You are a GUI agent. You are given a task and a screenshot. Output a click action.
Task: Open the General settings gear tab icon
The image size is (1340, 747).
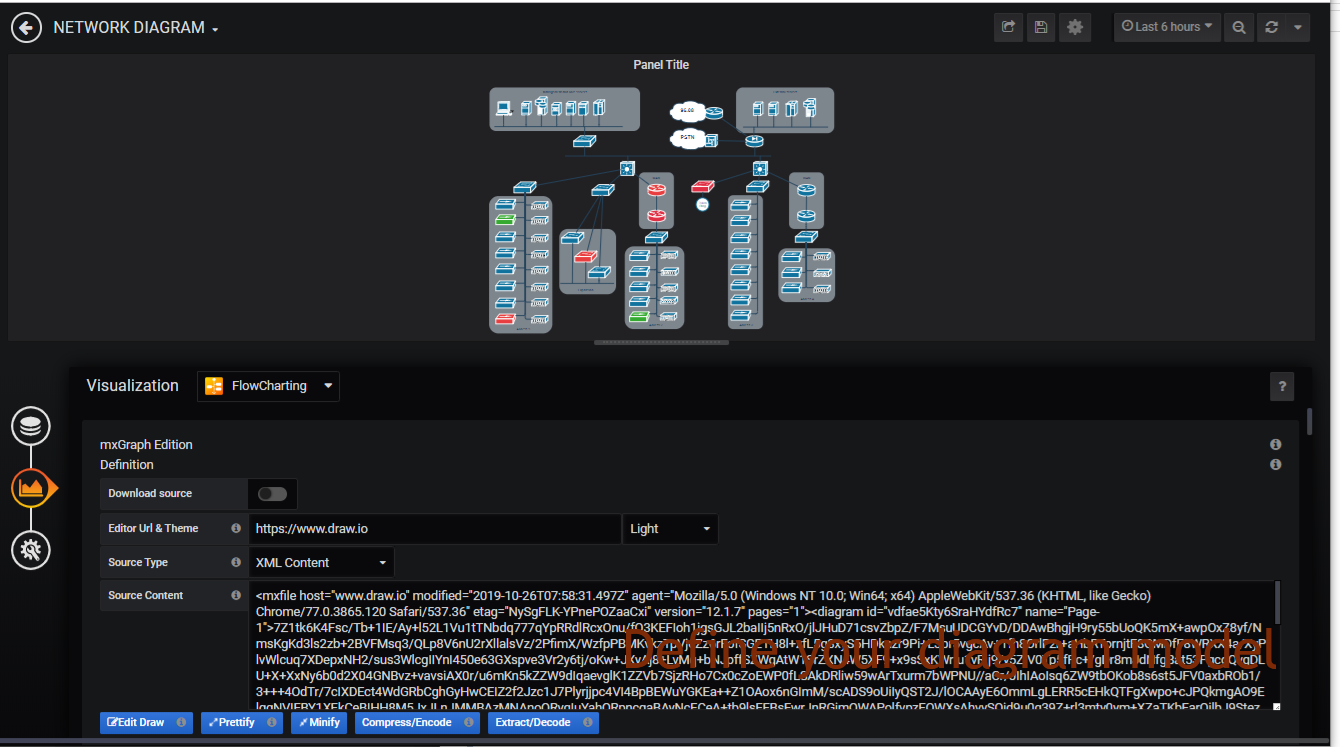coord(31,549)
